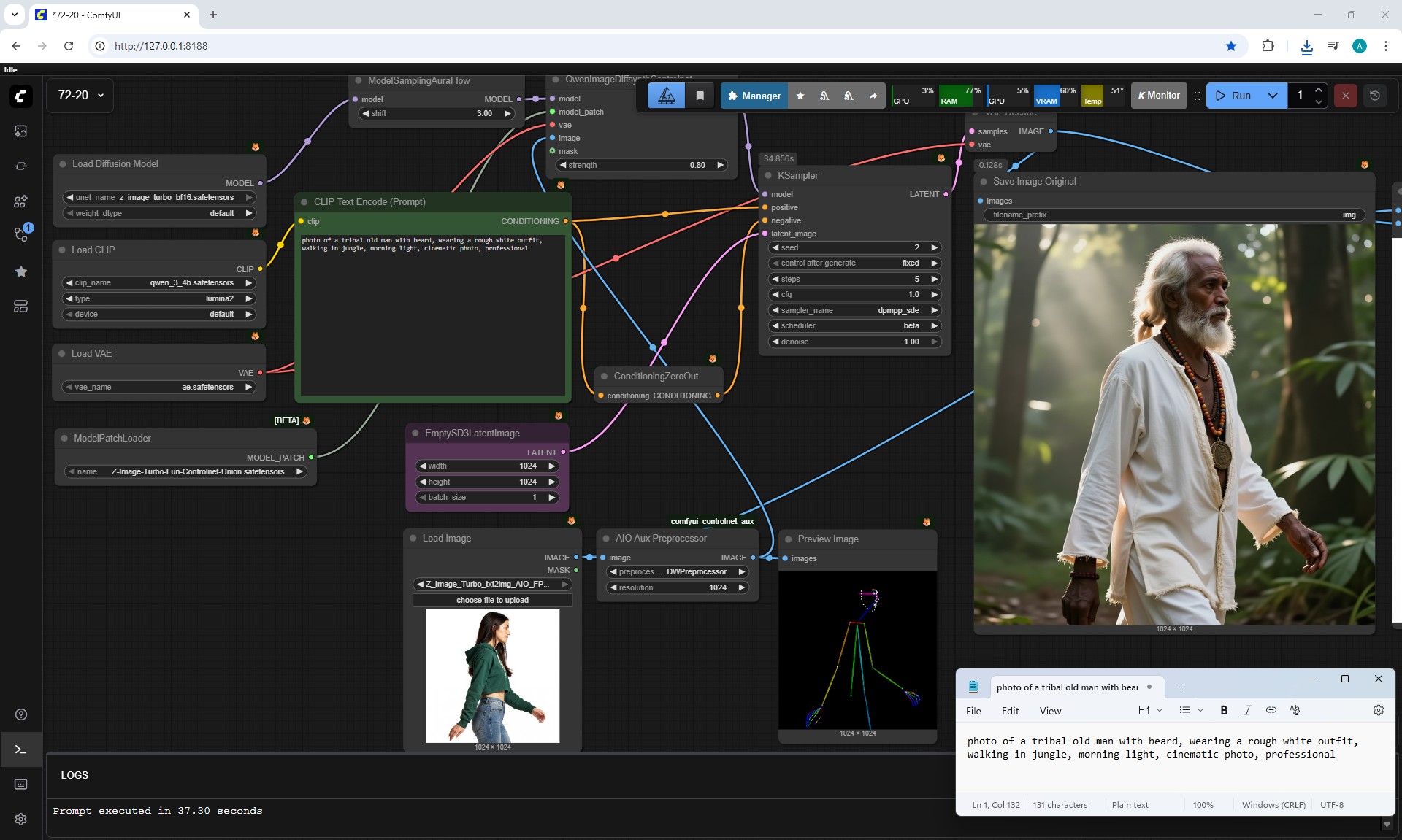The image size is (1402, 840).
Task: Collapse the Load VAE node via its dot toggle
Action: [x=62, y=353]
